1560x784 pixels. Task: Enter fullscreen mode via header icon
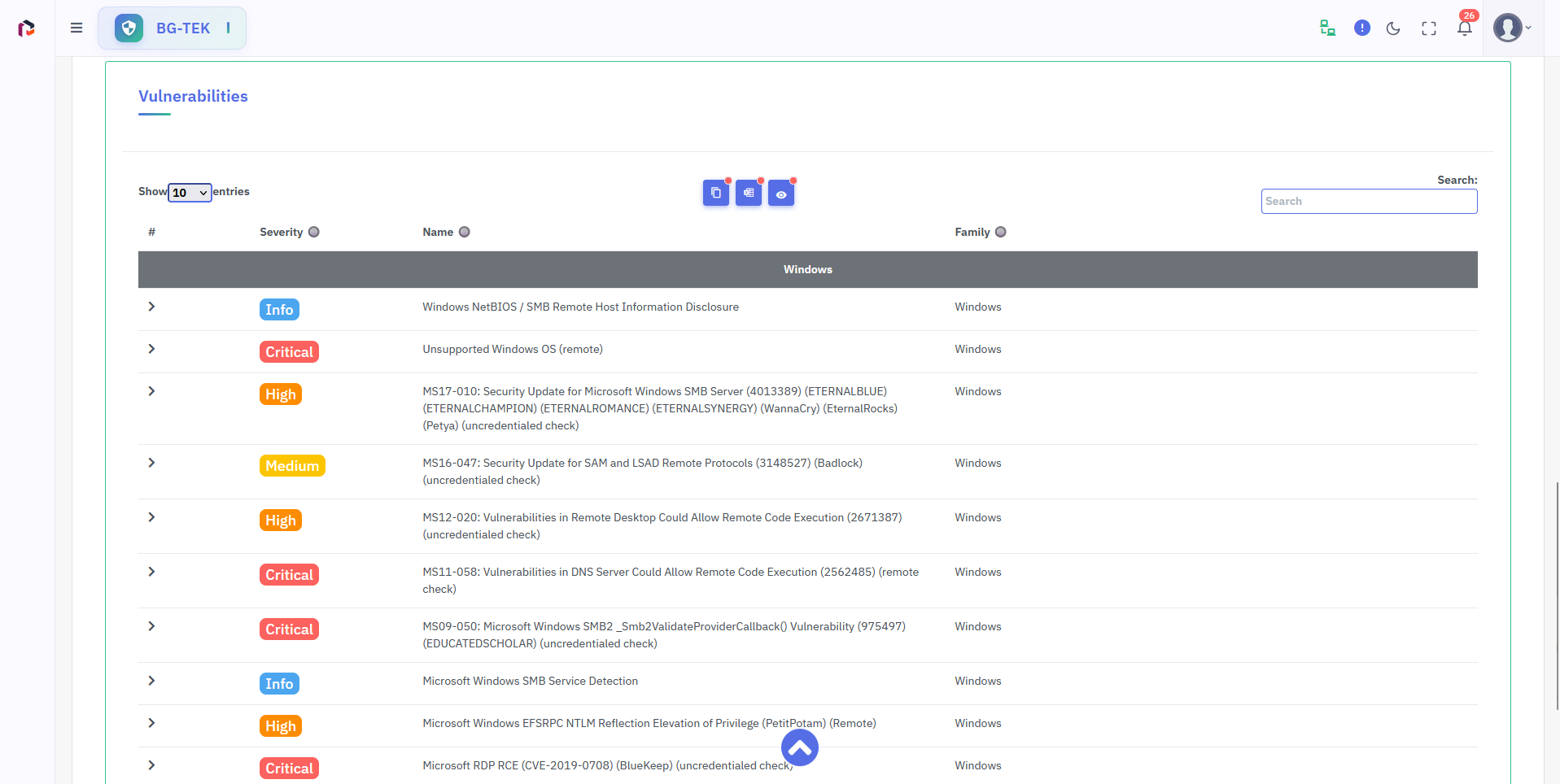coord(1428,28)
